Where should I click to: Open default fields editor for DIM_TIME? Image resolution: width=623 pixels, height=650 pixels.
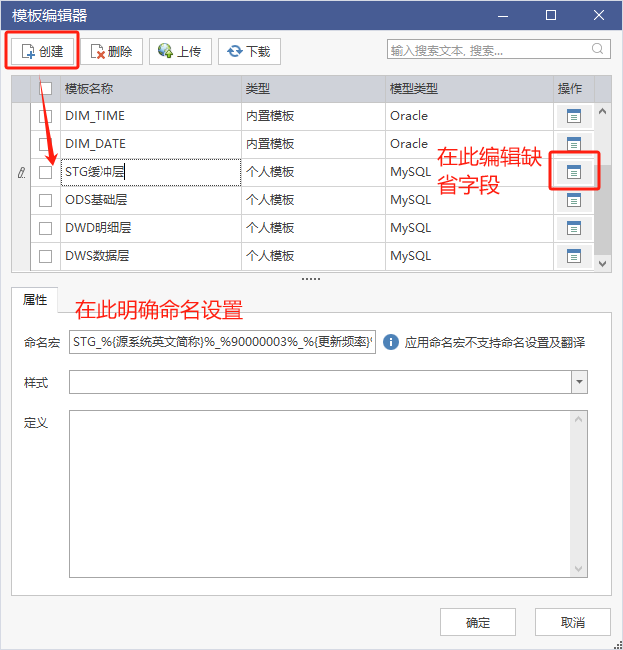(574, 116)
